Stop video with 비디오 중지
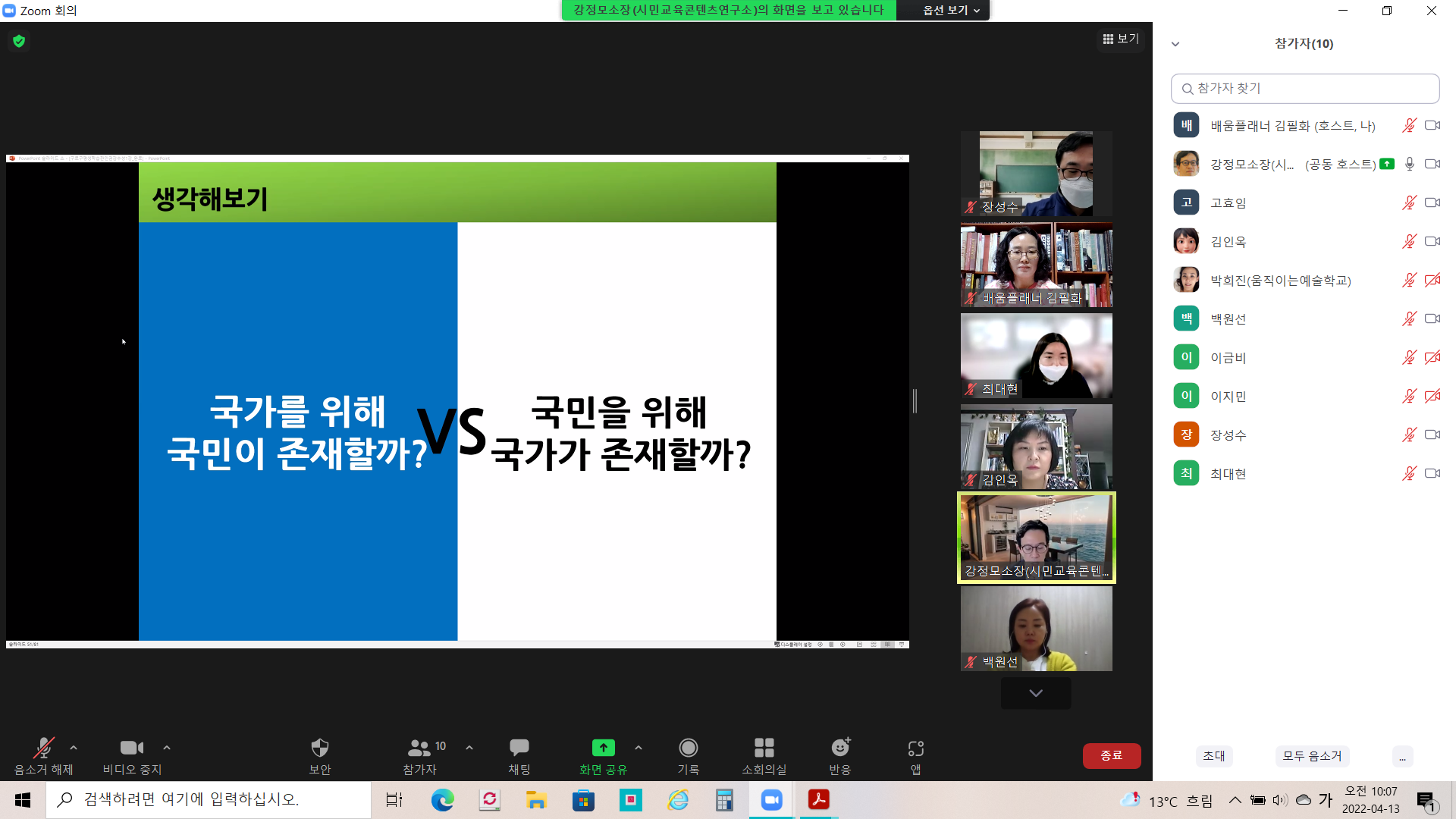 click(132, 748)
